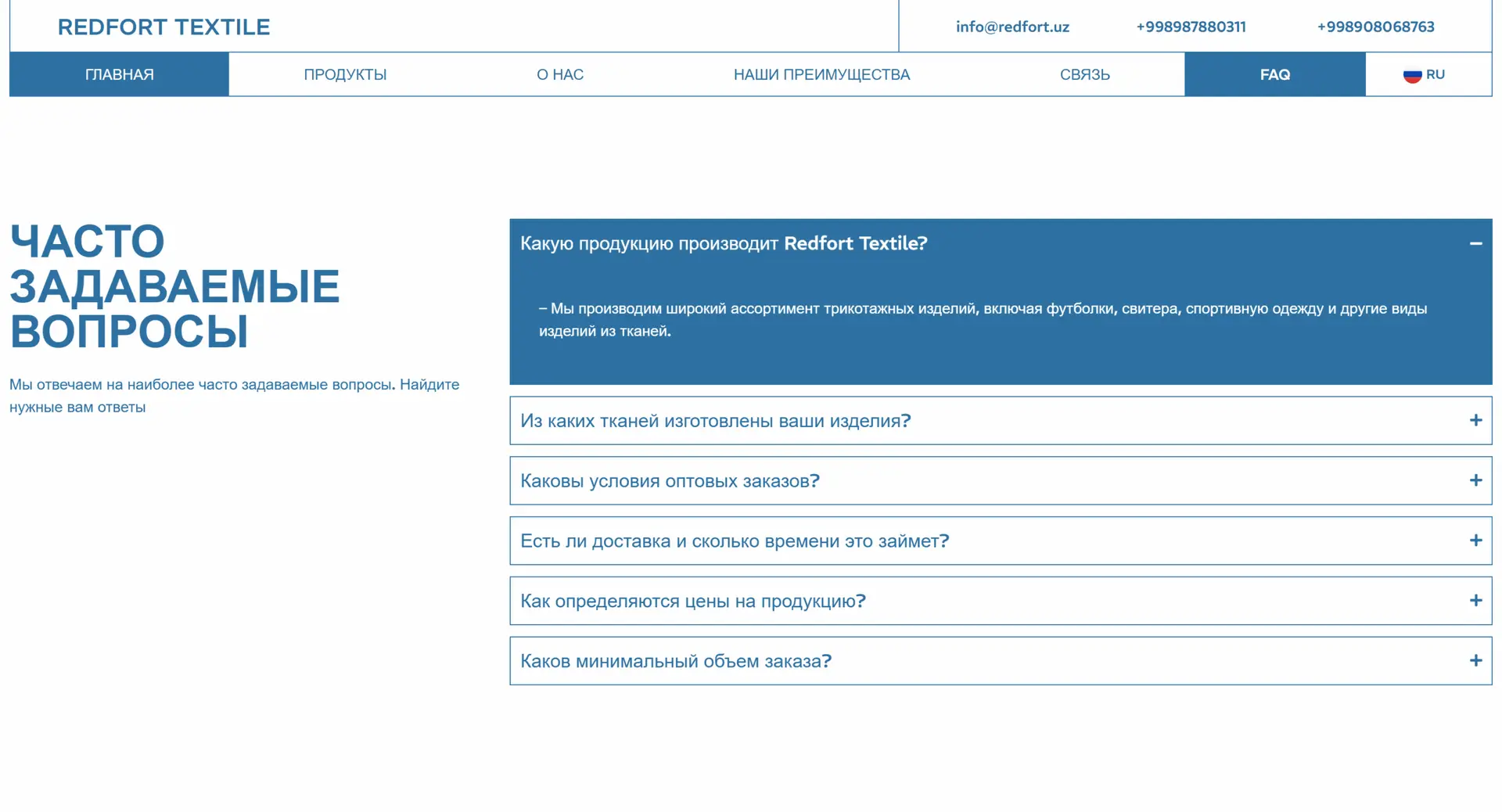This screenshot has width=1502, height=812.
Task: Open the О НАС page
Action: point(559,75)
